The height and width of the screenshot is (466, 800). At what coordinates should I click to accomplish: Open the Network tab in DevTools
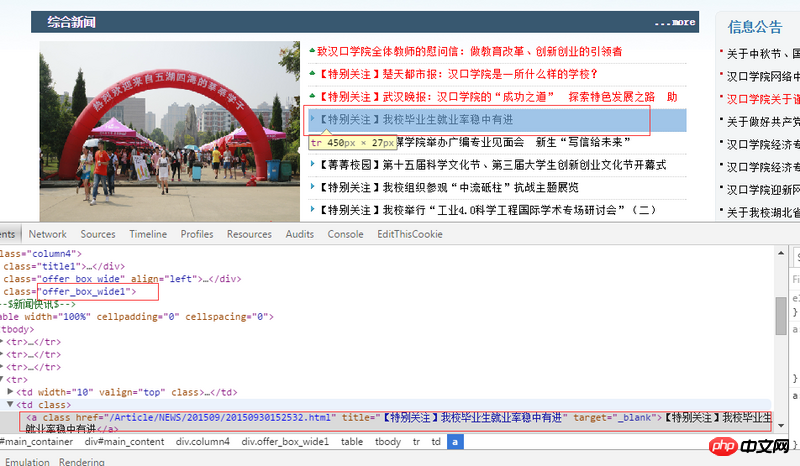[47, 234]
